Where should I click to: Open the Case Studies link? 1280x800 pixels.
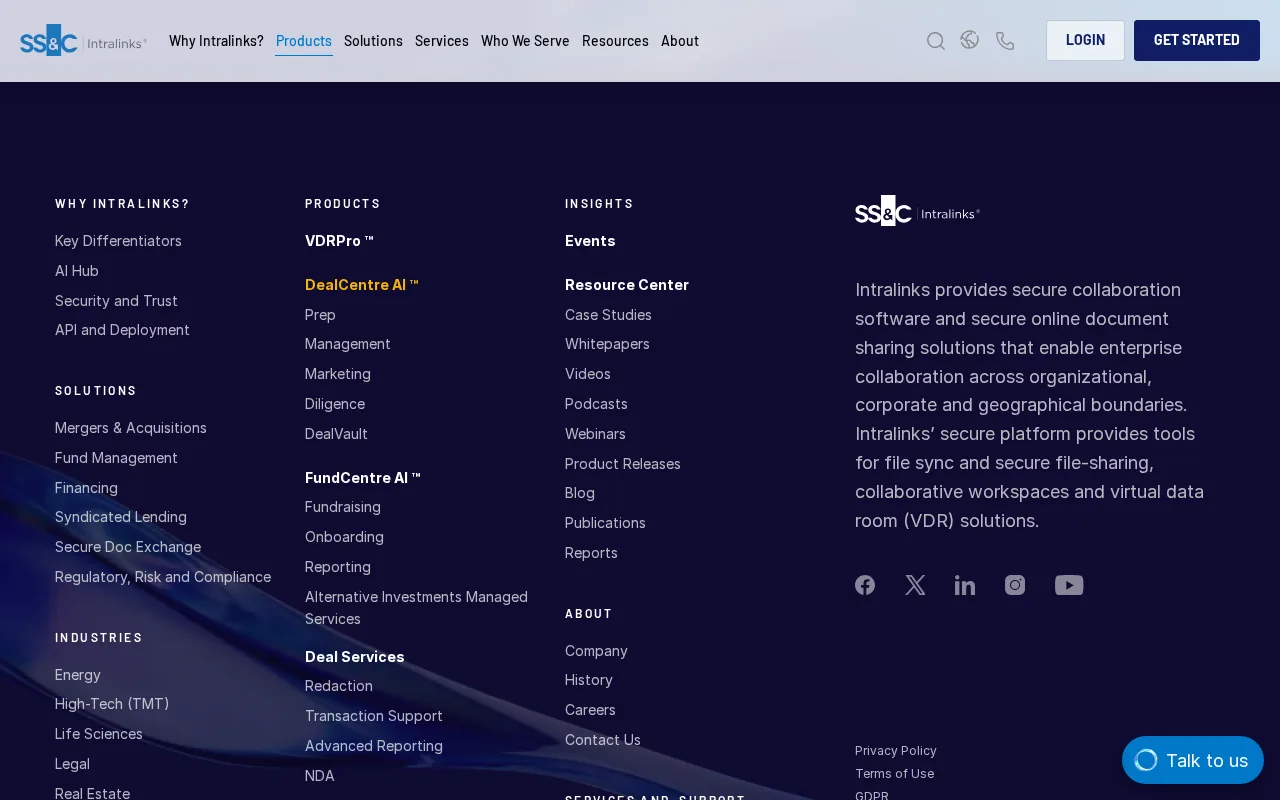pyautogui.click(x=608, y=315)
